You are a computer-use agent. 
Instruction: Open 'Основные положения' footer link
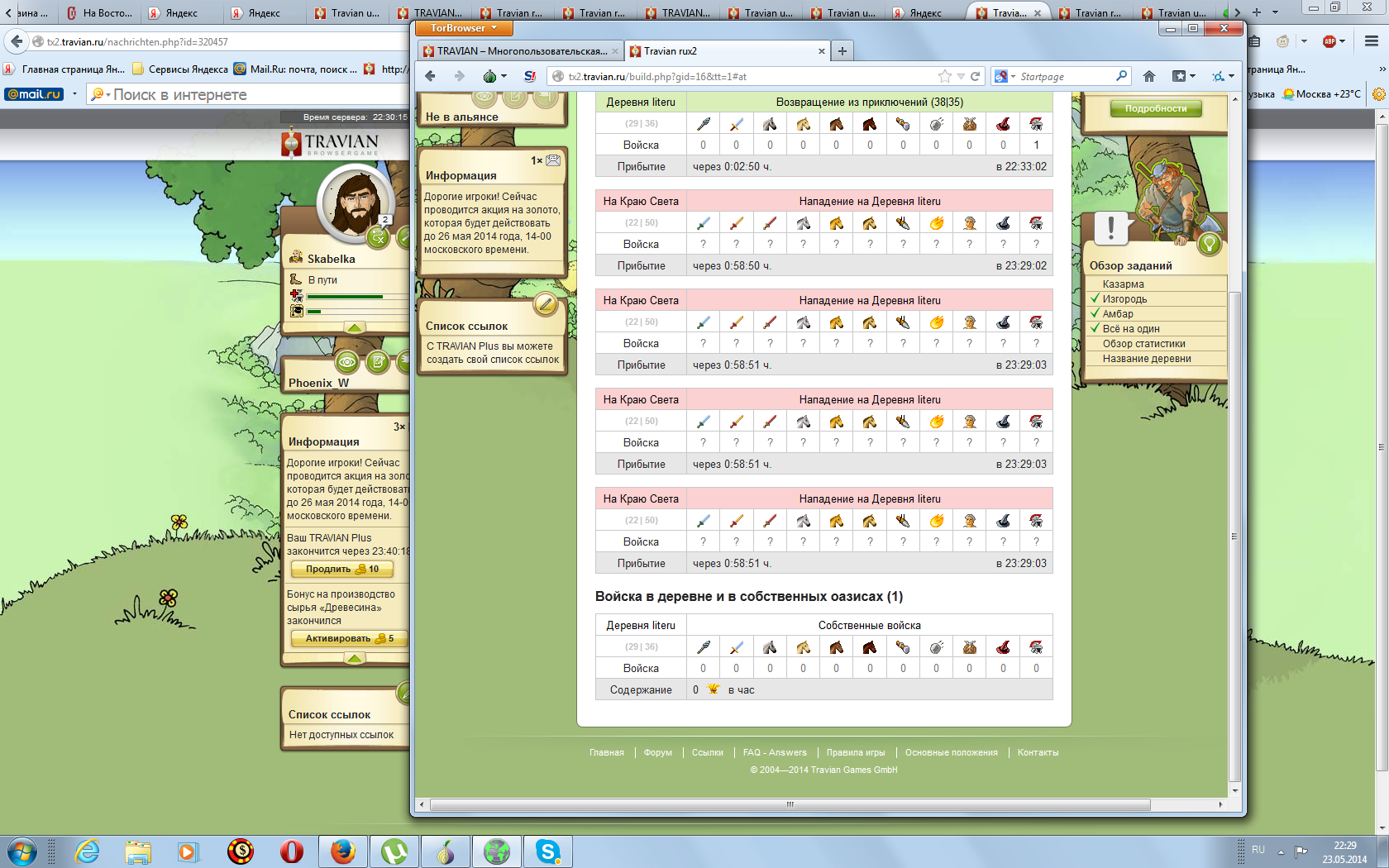point(952,752)
